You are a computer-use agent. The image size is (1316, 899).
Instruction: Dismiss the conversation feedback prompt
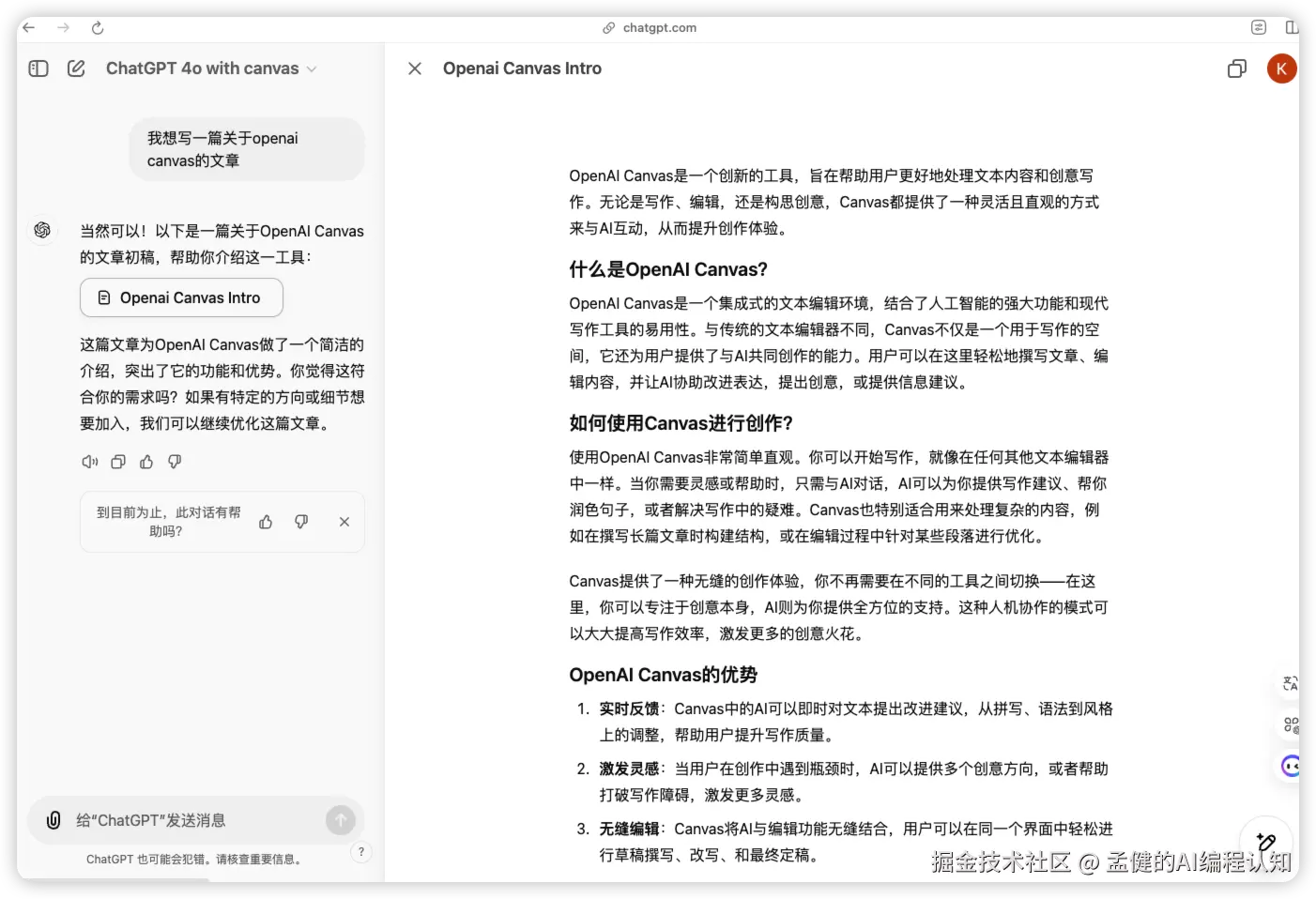click(x=344, y=522)
